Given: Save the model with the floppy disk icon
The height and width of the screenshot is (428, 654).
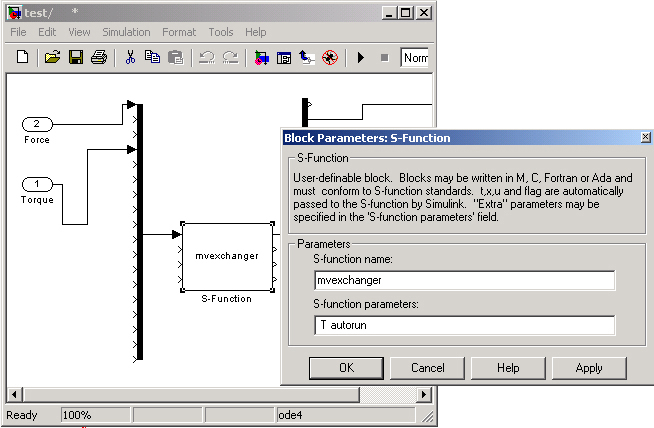Looking at the screenshot, I should click(x=75, y=58).
